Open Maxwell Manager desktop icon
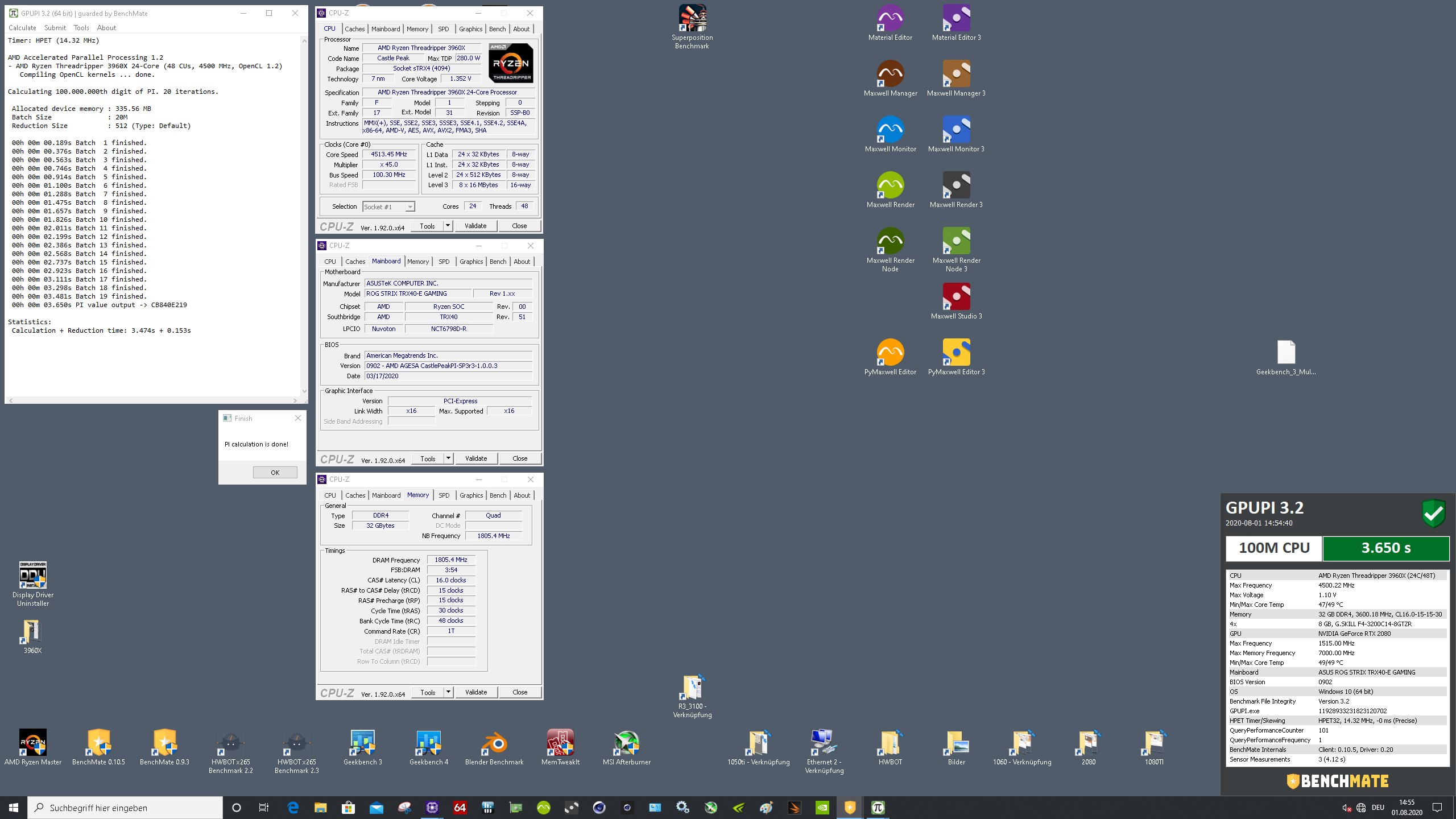This screenshot has height=819, width=1456. point(890,78)
